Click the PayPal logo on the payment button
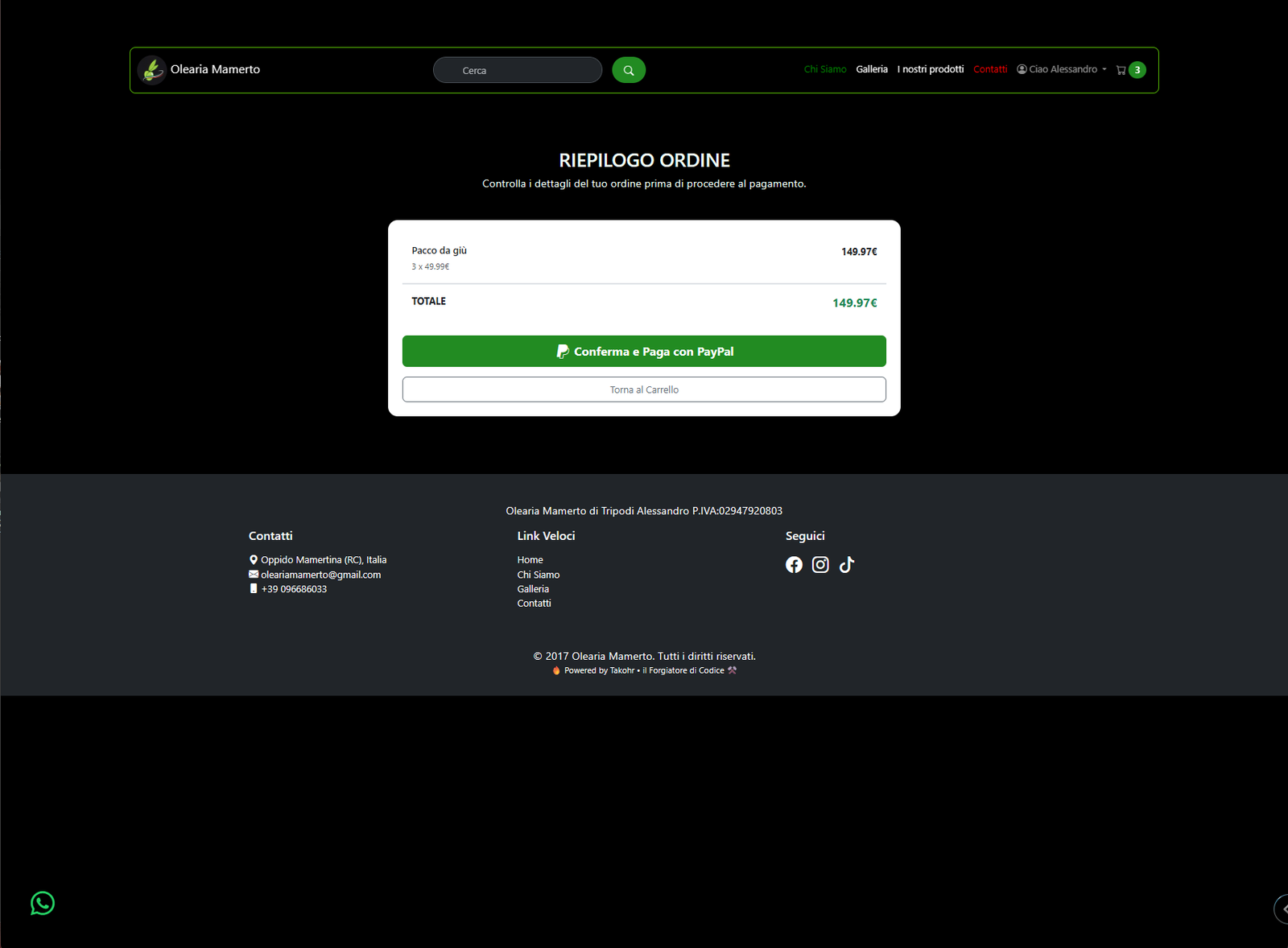This screenshot has height=948, width=1288. (563, 351)
